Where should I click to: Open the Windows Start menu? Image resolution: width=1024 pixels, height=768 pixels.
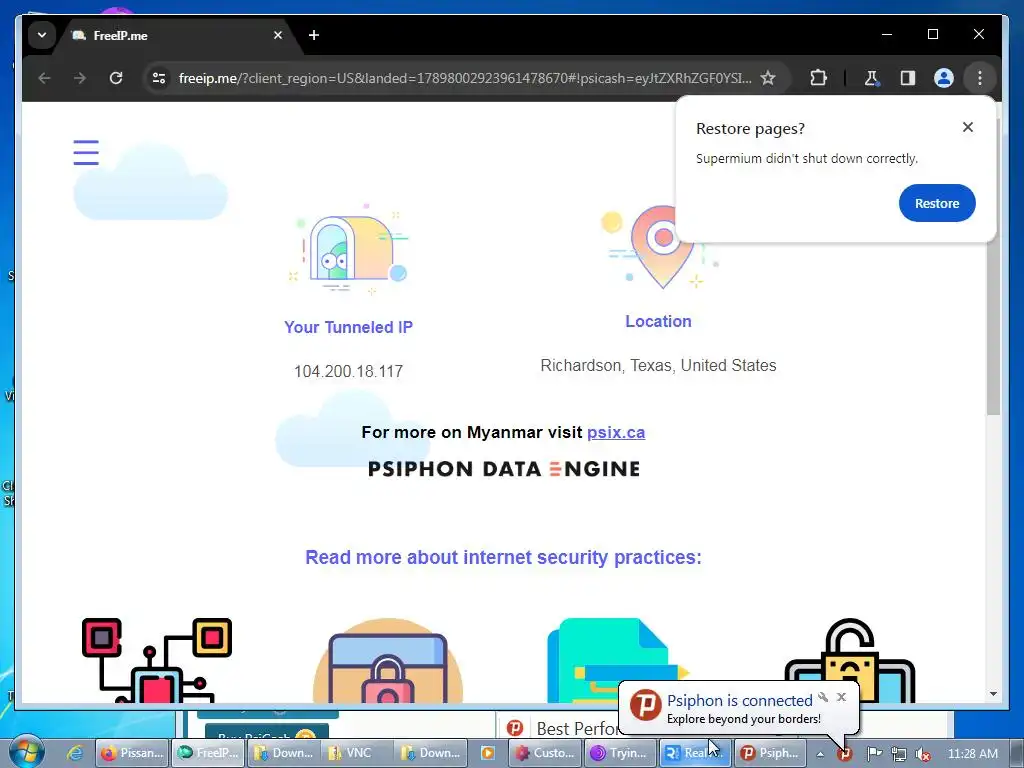coord(26,753)
